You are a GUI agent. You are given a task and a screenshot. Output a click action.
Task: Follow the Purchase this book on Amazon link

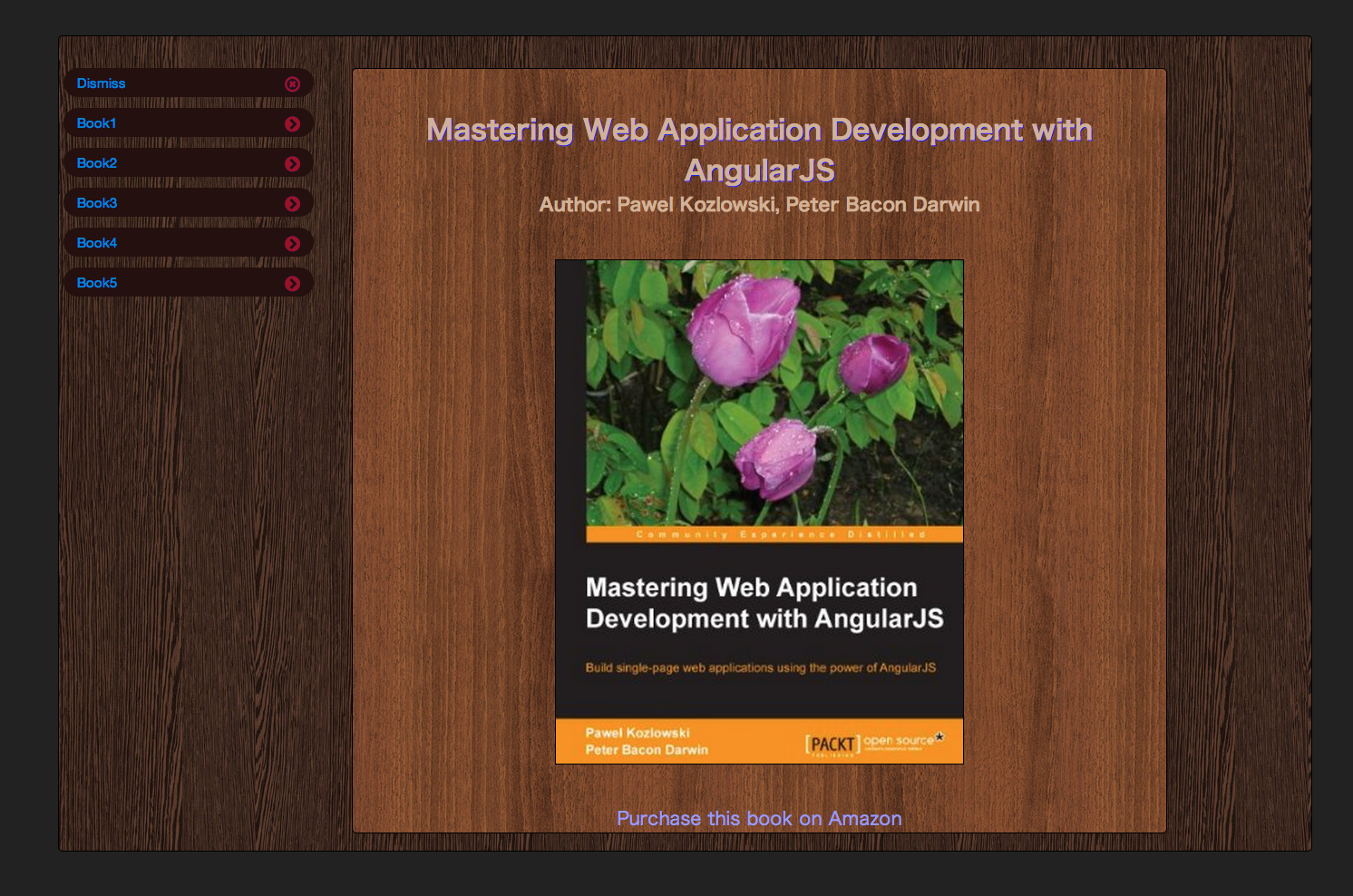759,818
